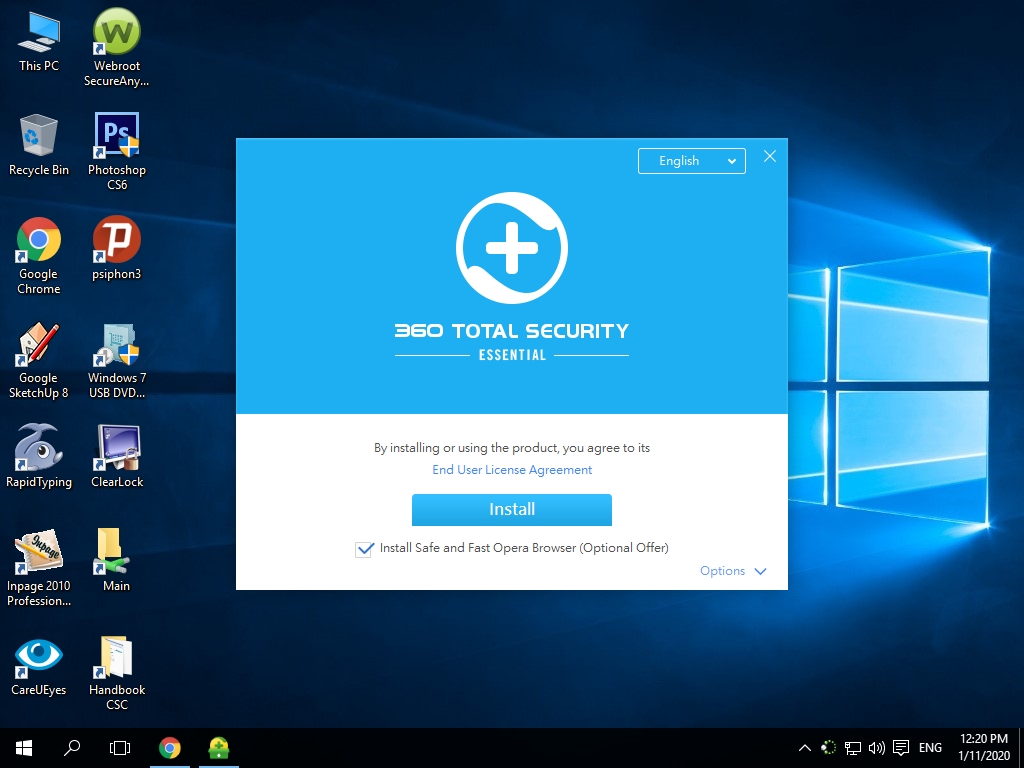
Task: Open the End User License Agreement link
Action: (x=512, y=470)
